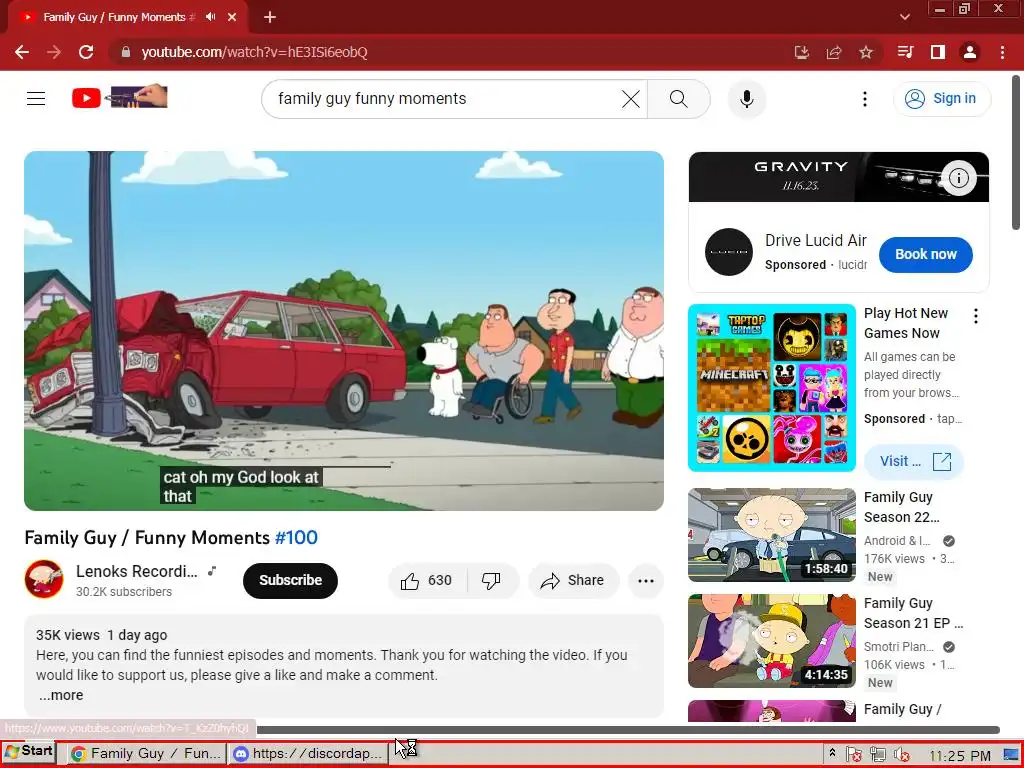This screenshot has width=1024, height=768.
Task: Click the security flag tray icon
Action: 853,755
